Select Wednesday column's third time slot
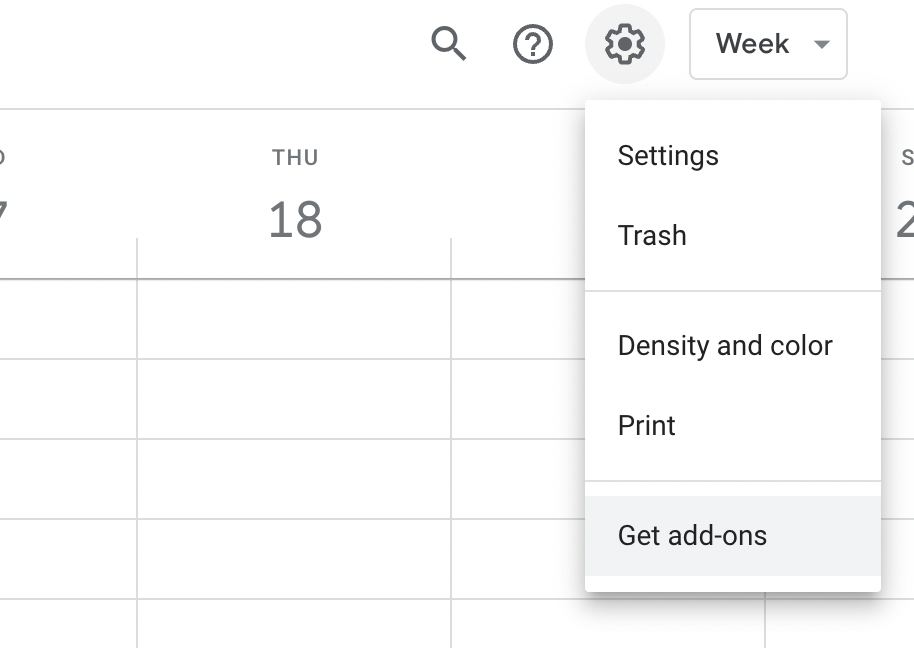 [68, 479]
